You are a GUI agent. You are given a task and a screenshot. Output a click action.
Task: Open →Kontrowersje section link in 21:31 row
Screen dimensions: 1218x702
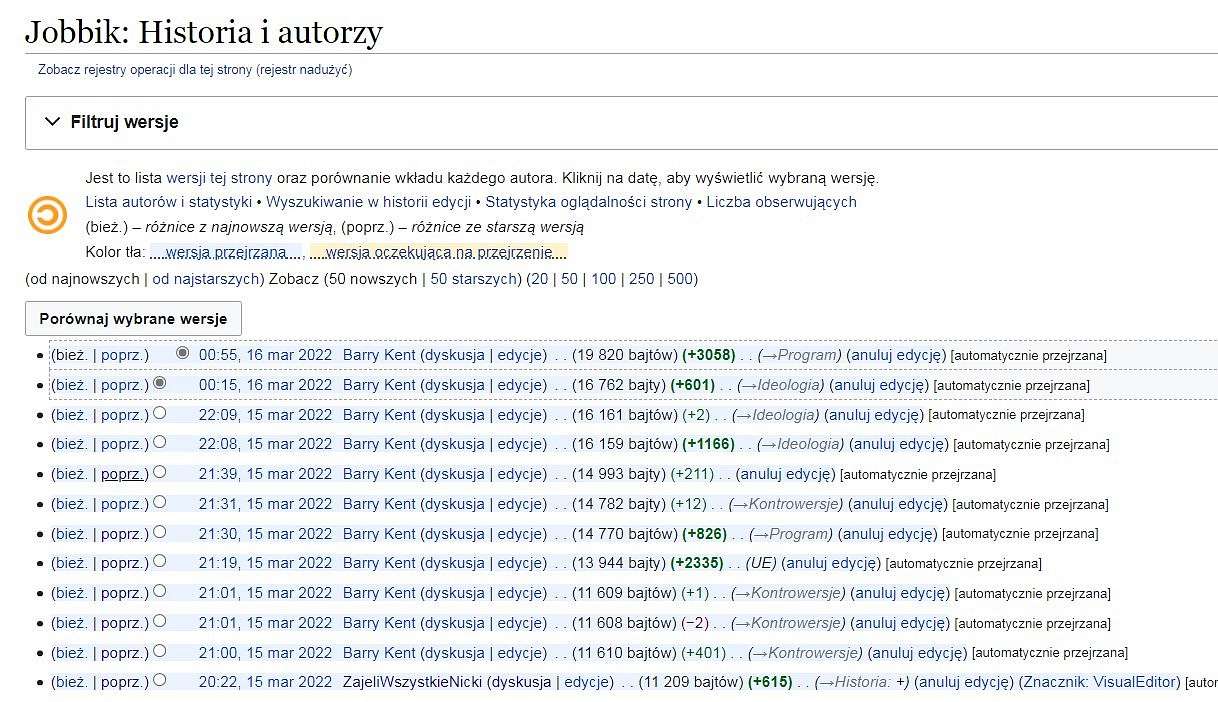[788, 504]
